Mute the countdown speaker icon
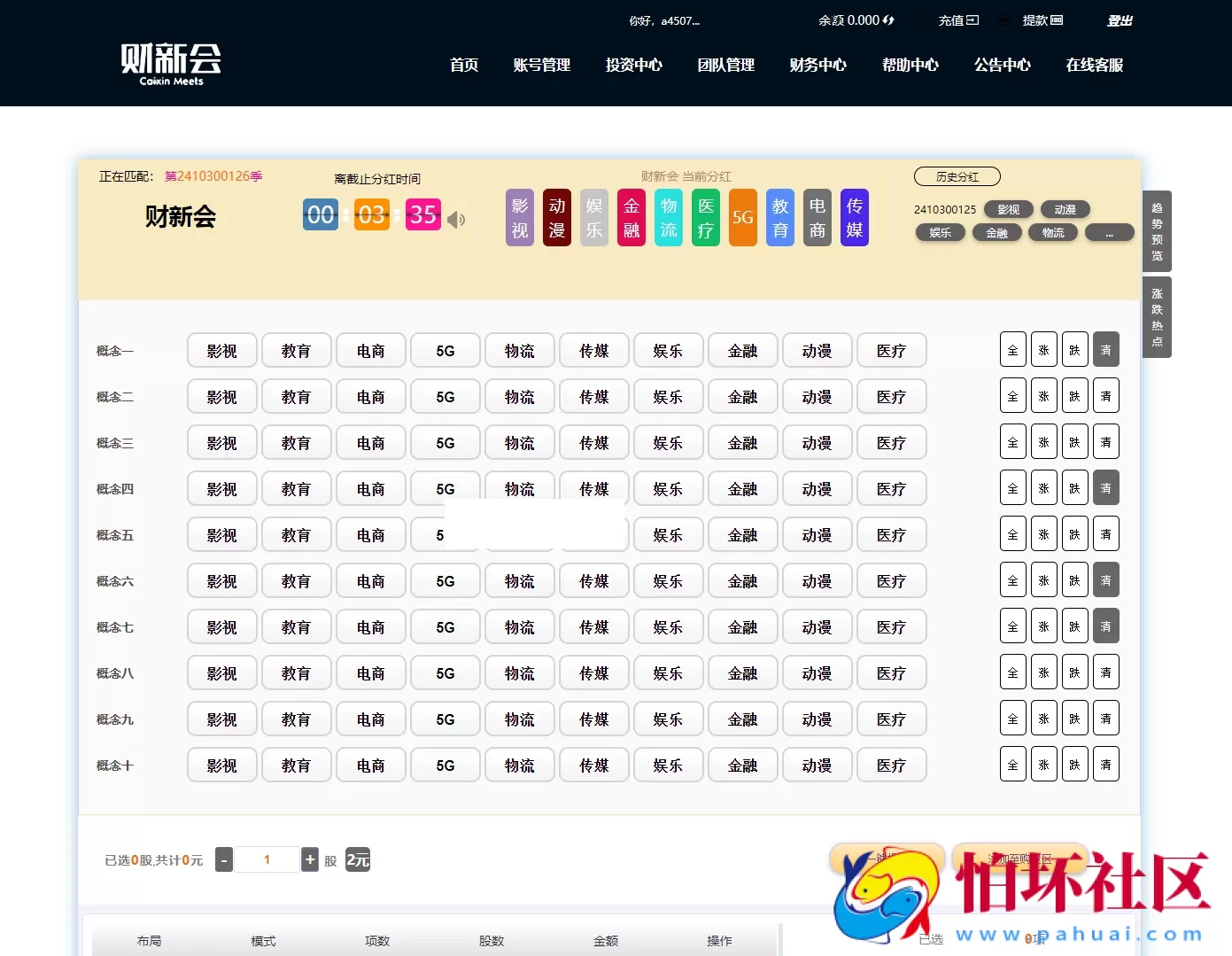 click(x=456, y=219)
